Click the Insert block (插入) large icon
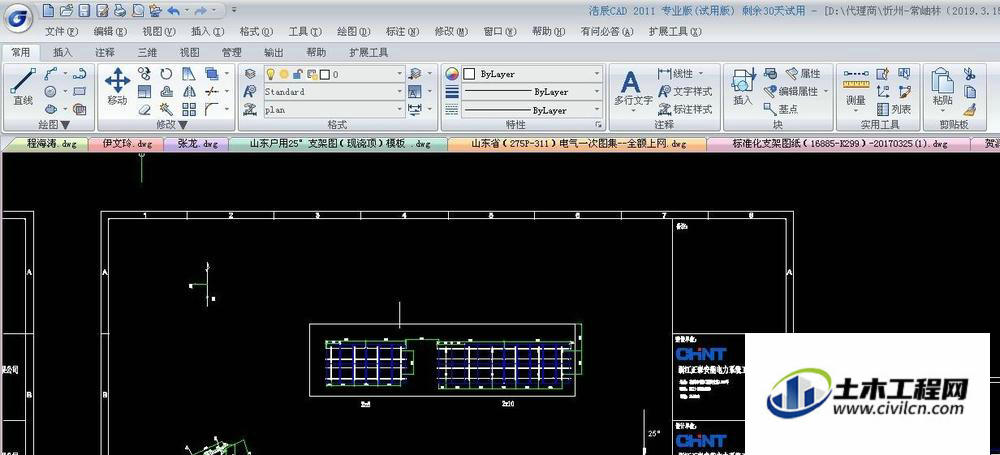The height and width of the screenshot is (455, 1000). (x=744, y=81)
